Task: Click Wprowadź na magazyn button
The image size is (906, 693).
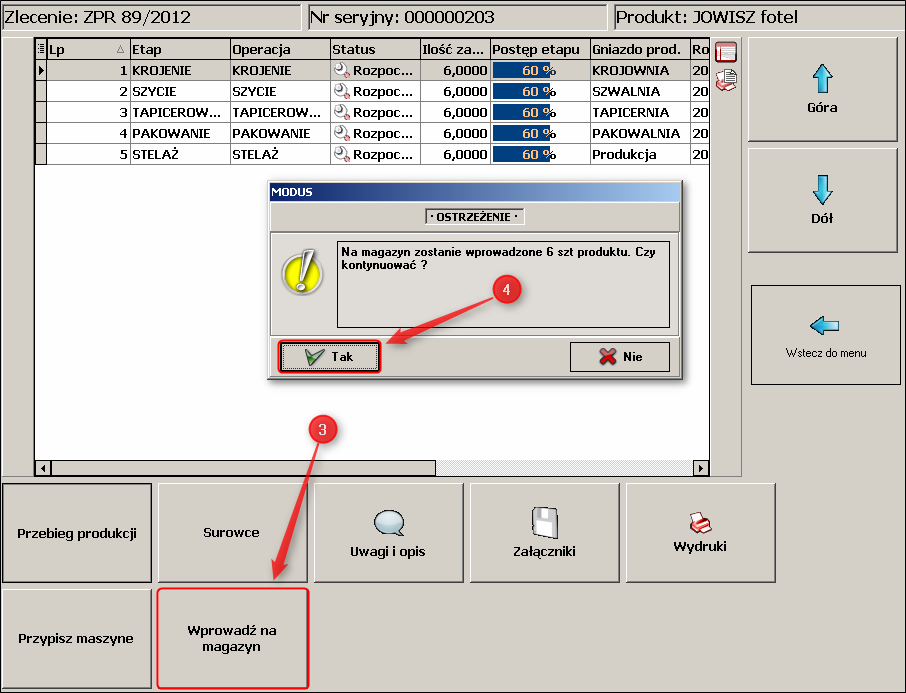Action: (232, 638)
